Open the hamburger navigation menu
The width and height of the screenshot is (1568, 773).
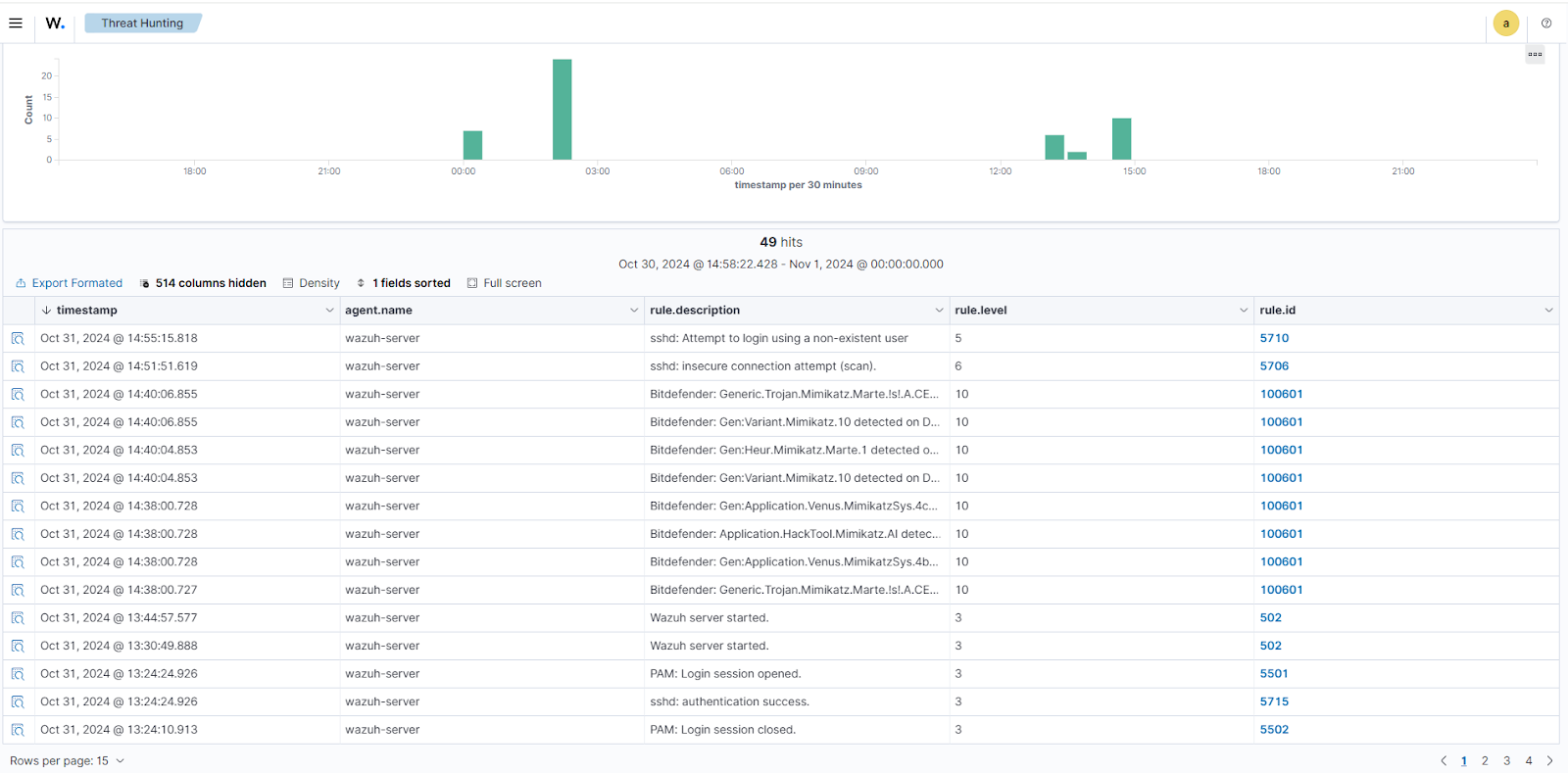16,23
